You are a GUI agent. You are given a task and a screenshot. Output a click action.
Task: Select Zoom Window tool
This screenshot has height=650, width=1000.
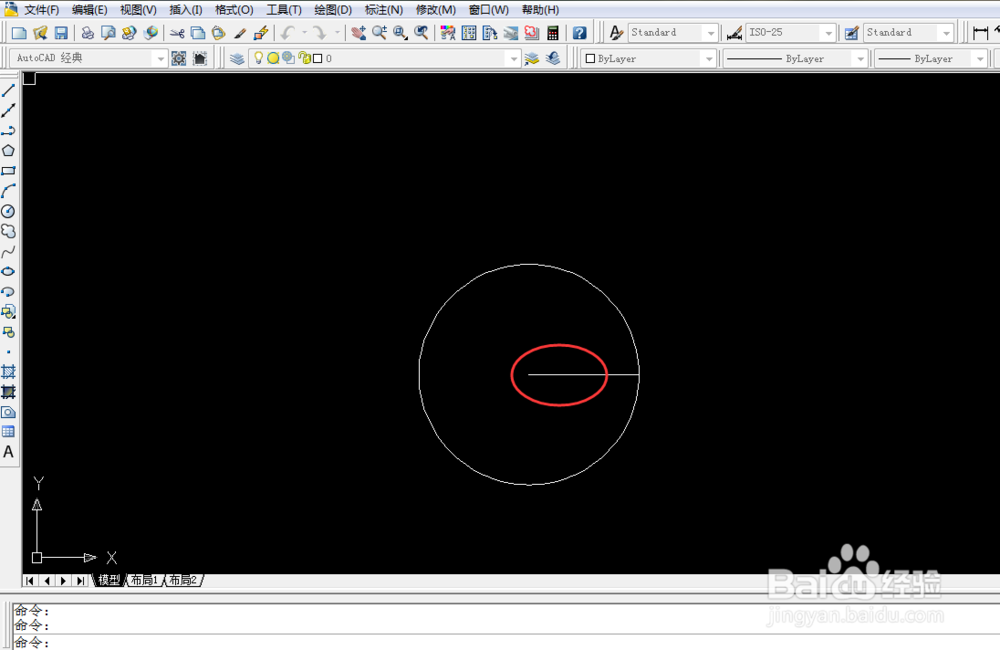tap(401, 33)
